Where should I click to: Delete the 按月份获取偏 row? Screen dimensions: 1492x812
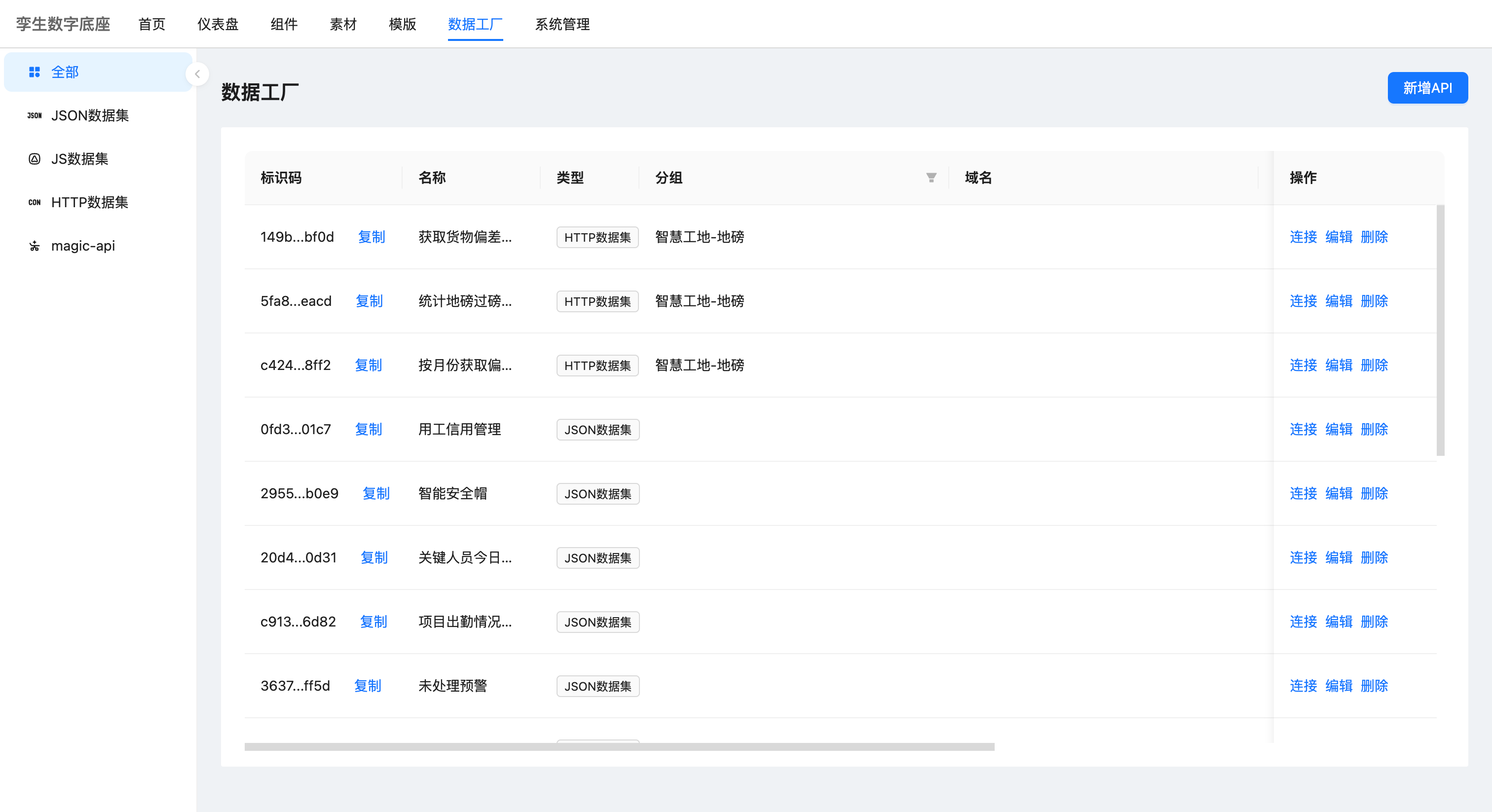[x=1375, y=366]
